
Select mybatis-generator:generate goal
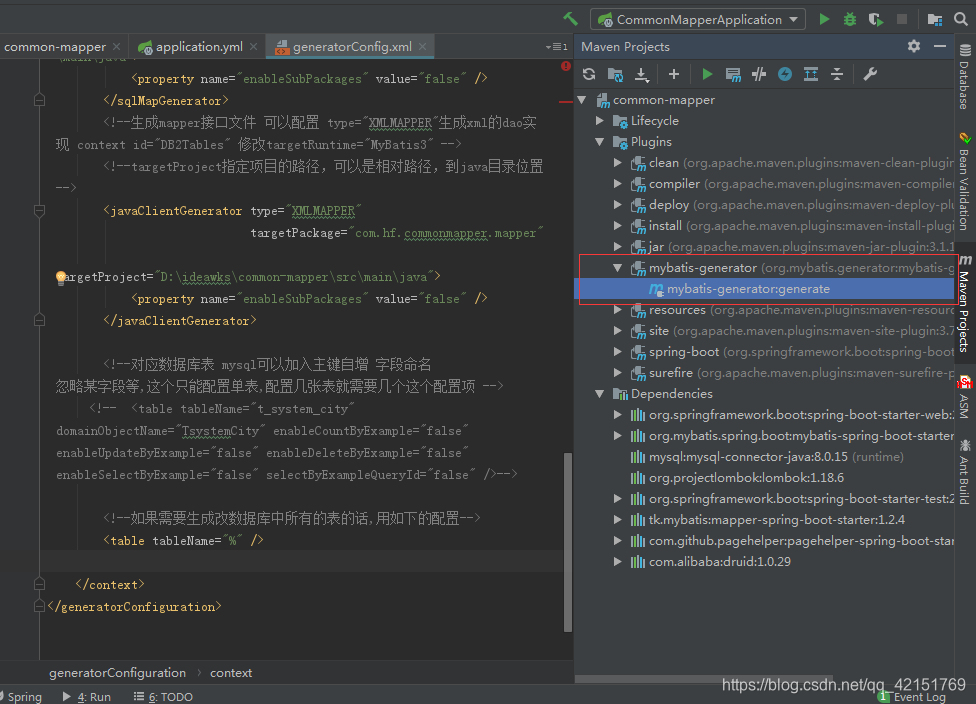[764, 289]
